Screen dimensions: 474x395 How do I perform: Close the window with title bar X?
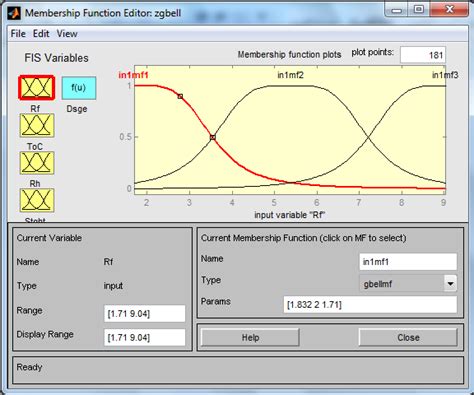coord(449,9)
